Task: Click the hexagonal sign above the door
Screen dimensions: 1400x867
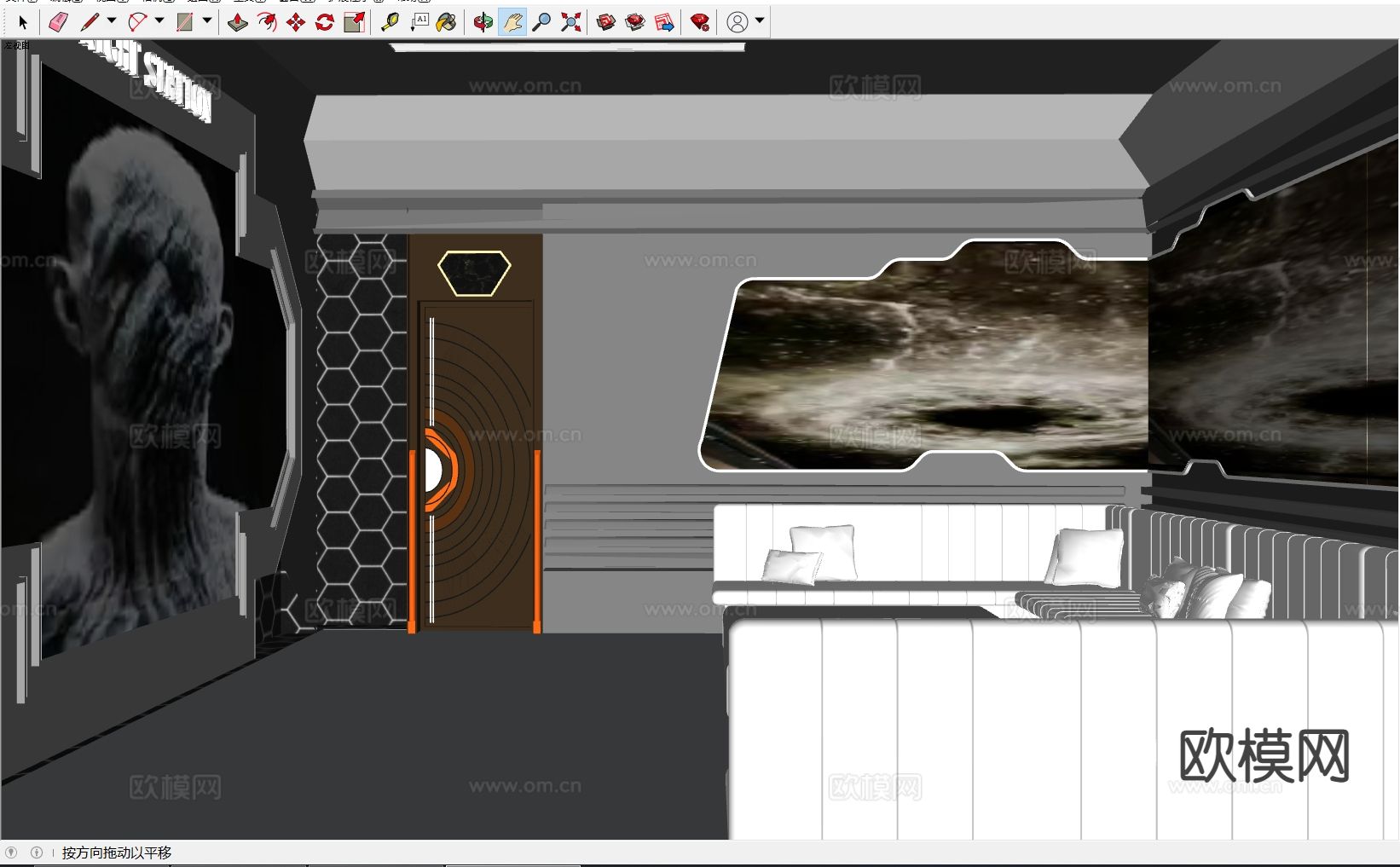Action: [474, 273]
